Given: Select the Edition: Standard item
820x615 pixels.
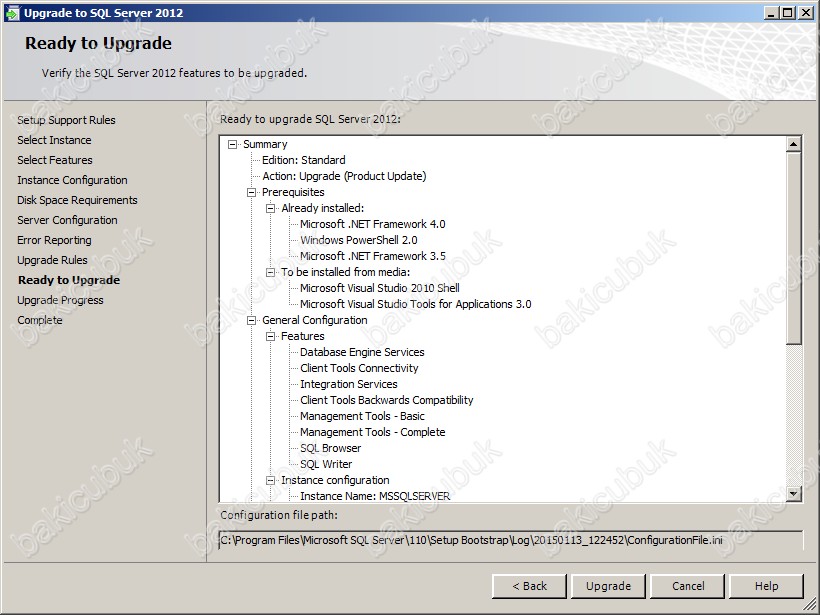Looking at the screenshot, I should [x=304, y=160].
